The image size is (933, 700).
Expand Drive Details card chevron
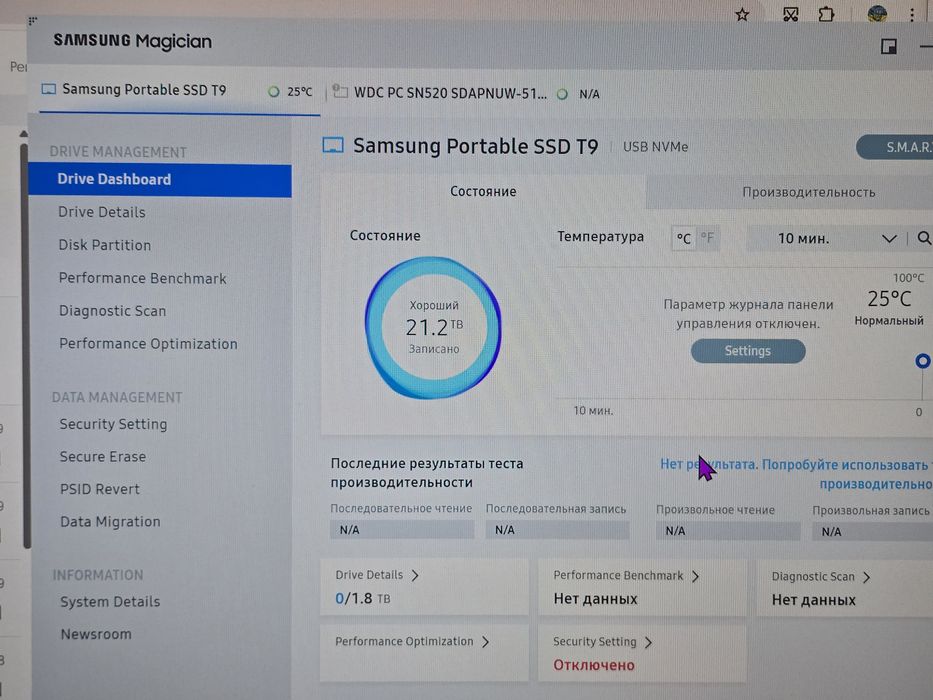(415, 575)
